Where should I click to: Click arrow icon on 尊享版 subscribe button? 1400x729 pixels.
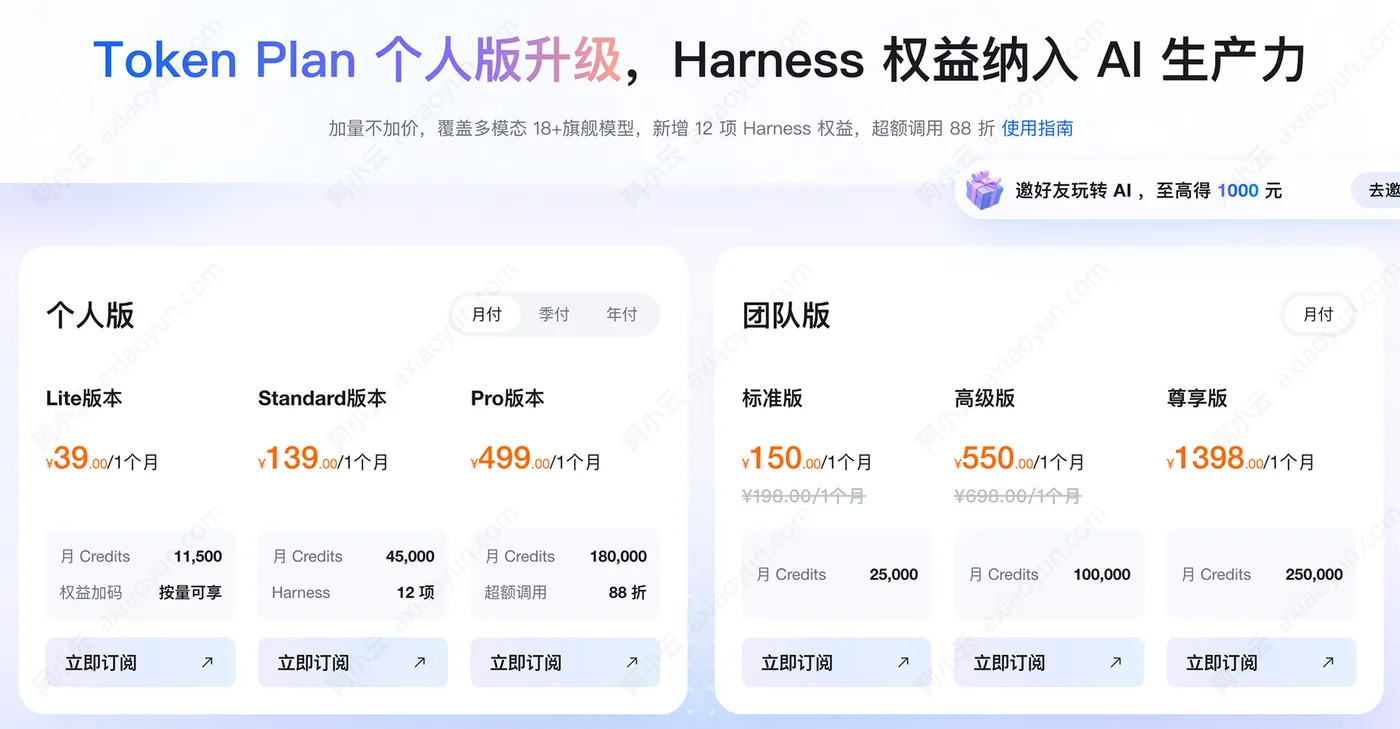click(1328, 662)
